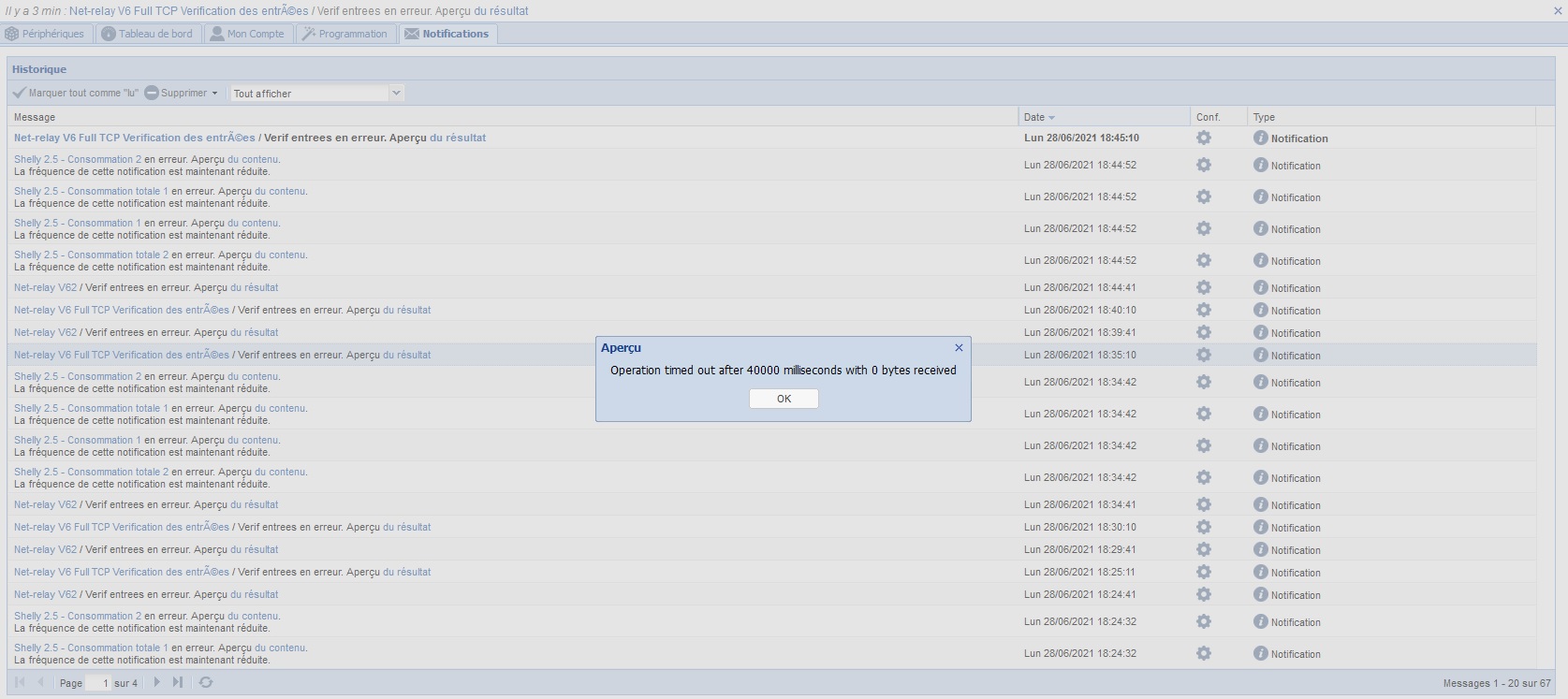Image resolution: width=1568 pixels, height=699 pixels.
Task: Open config gear for 18:25:11 notification
Action: (1204, 572)
